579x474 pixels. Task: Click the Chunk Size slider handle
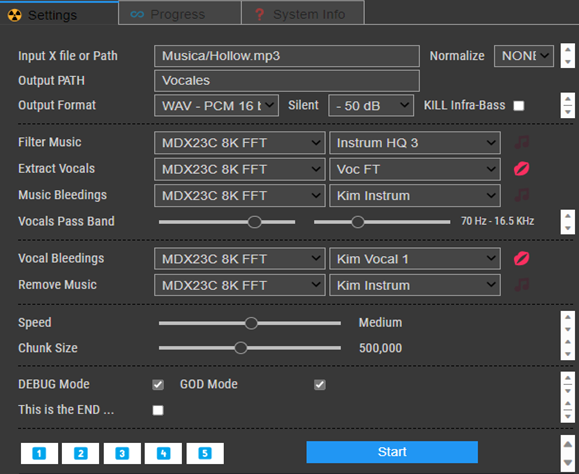tap(241, 348)
